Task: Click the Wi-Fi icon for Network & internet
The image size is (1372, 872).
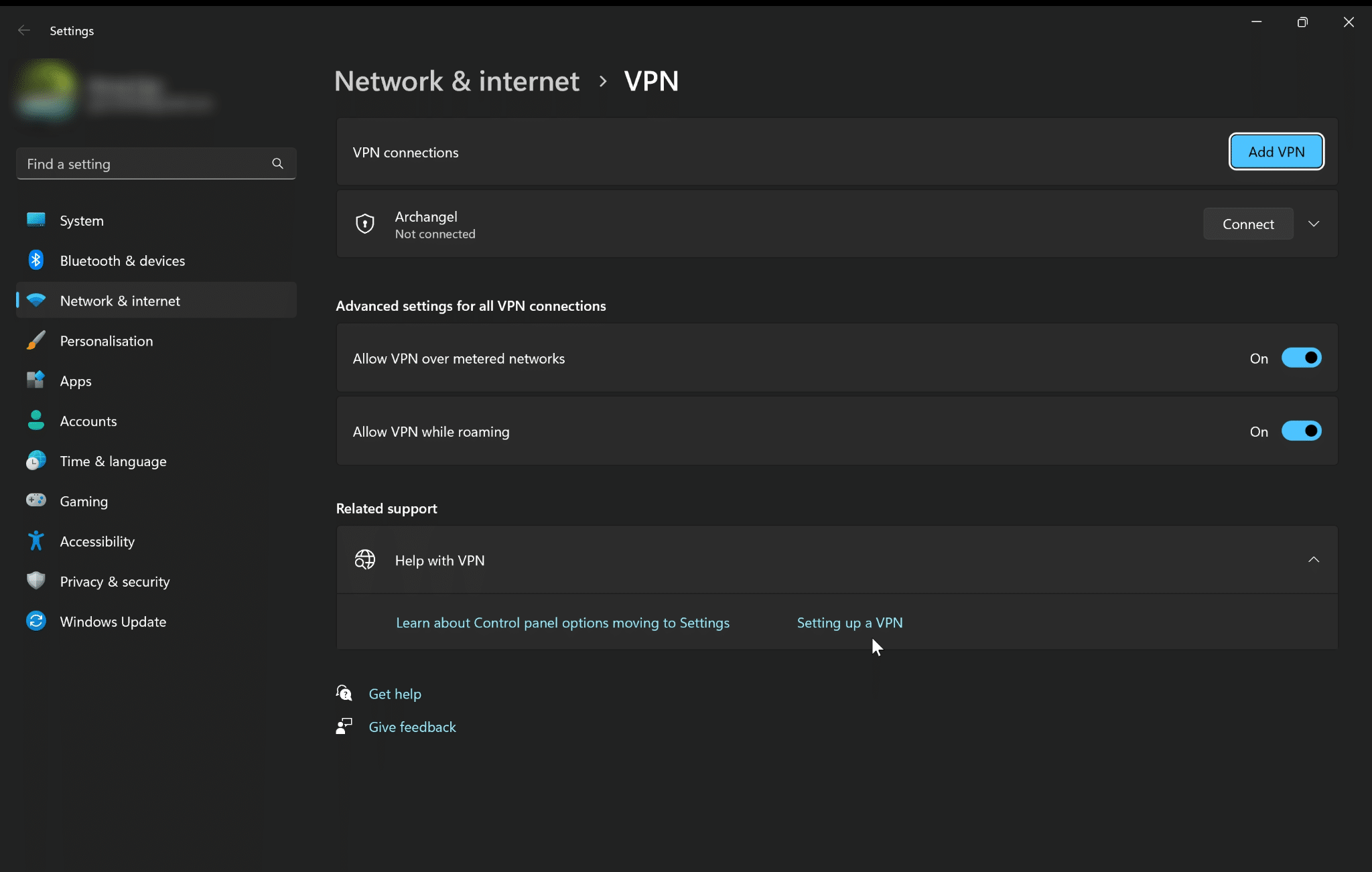Action: point(36,301)
